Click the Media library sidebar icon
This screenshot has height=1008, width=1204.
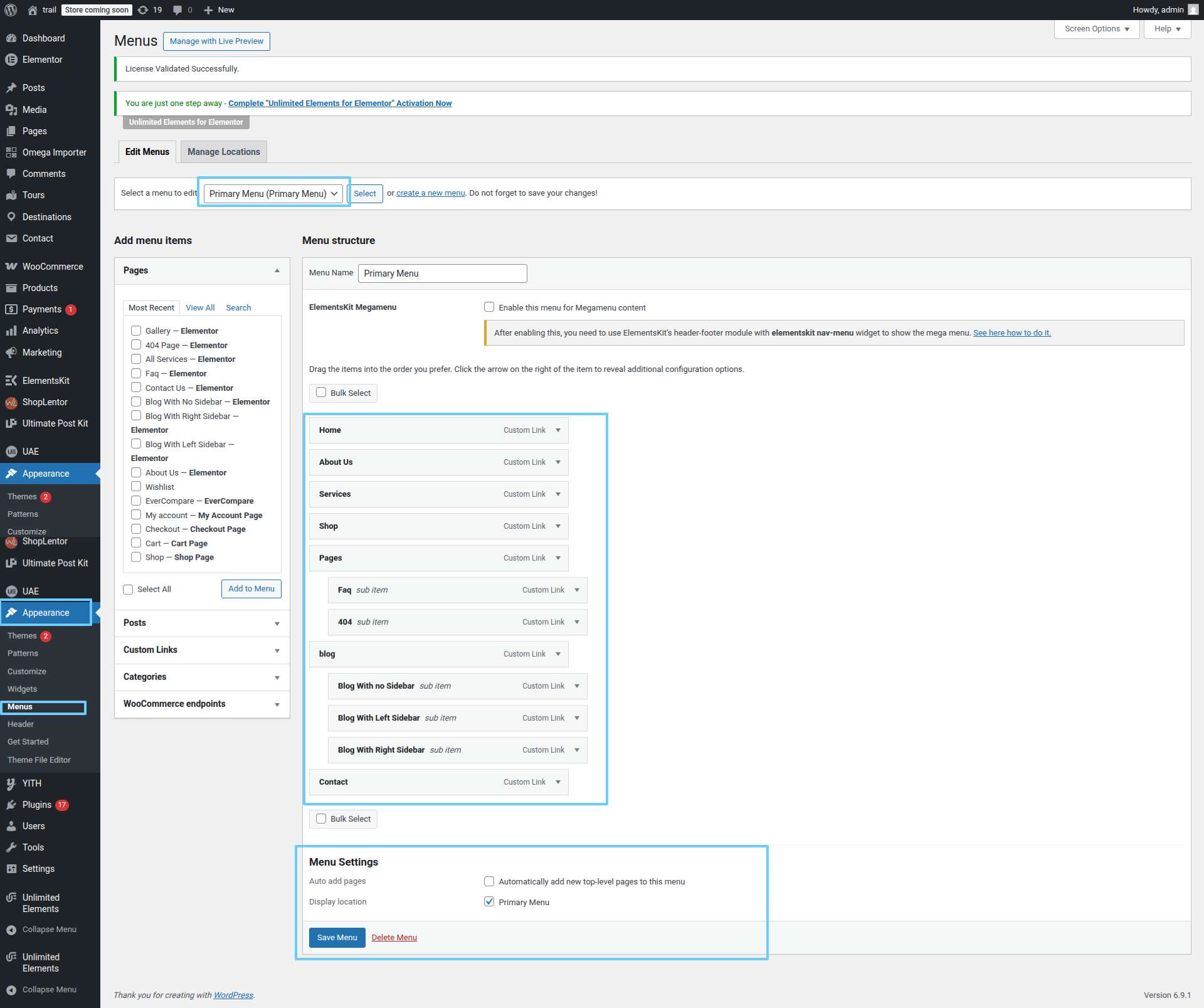[11, 110]
